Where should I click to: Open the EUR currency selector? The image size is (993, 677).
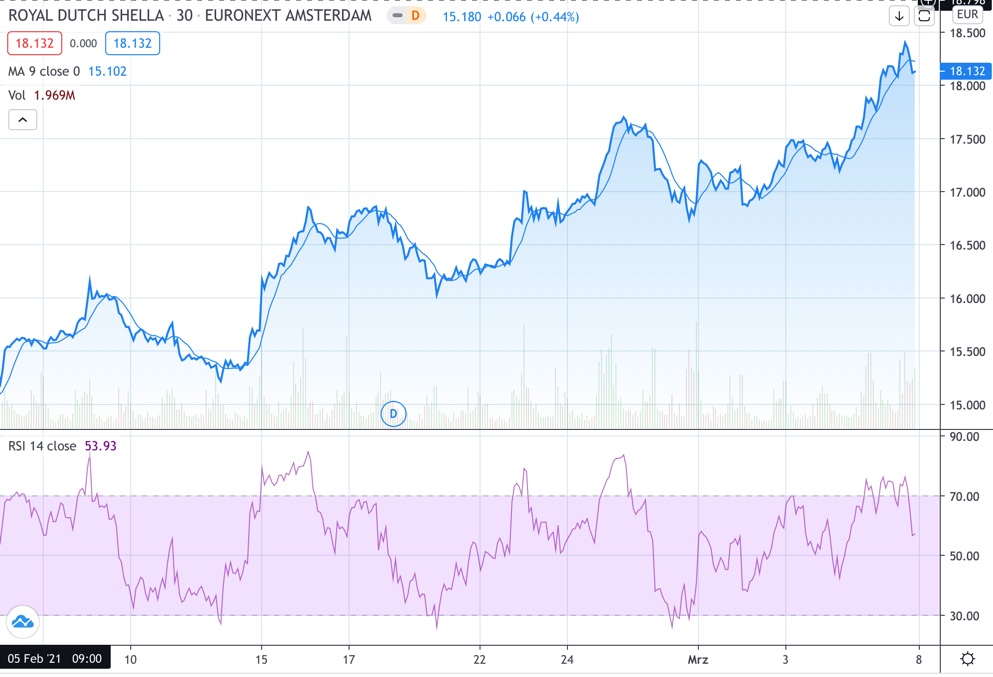tap(967, 15)
